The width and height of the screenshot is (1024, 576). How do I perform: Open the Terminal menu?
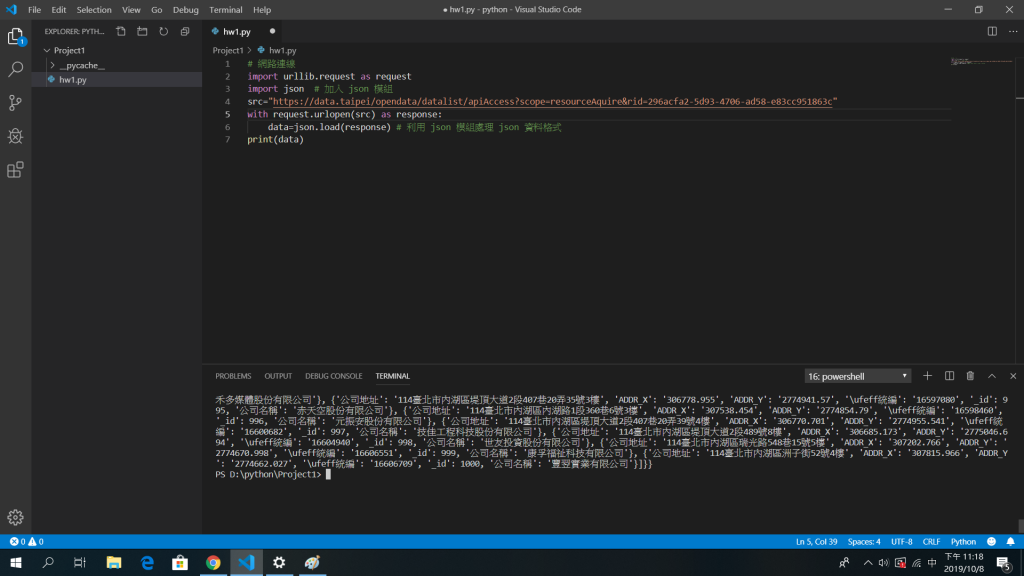225,10
